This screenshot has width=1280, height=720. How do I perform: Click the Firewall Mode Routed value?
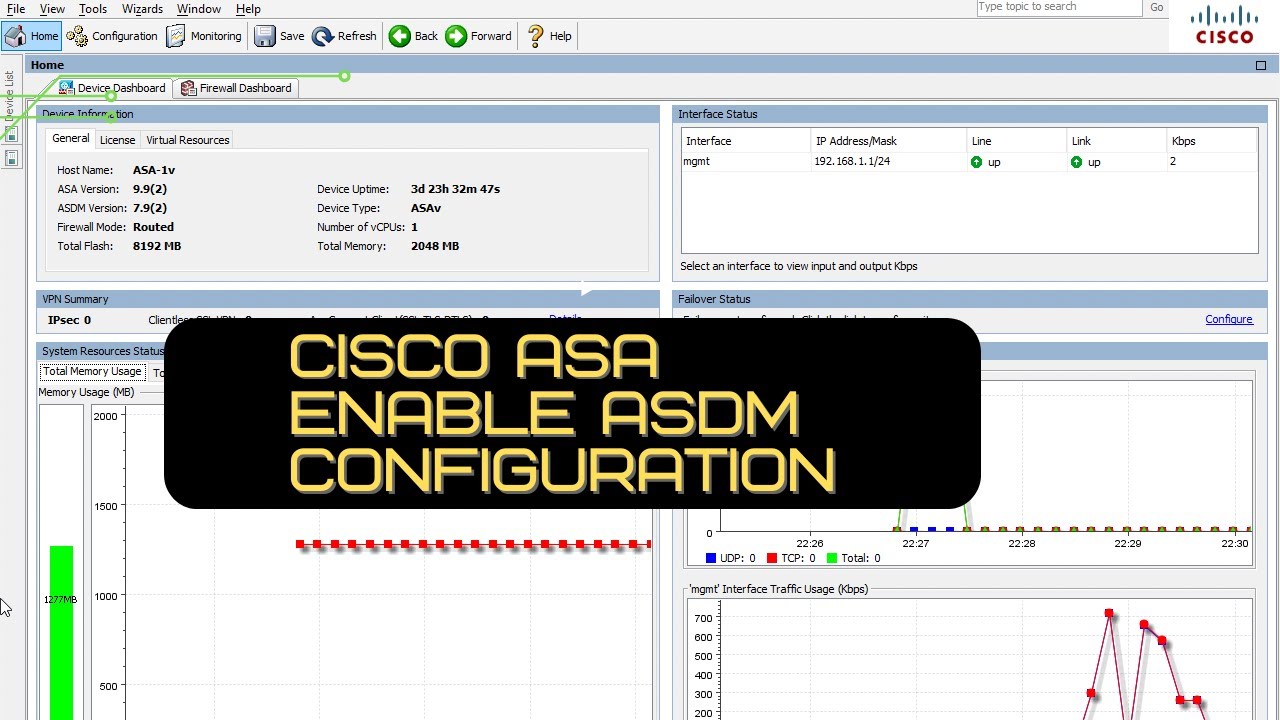(153, 227)
